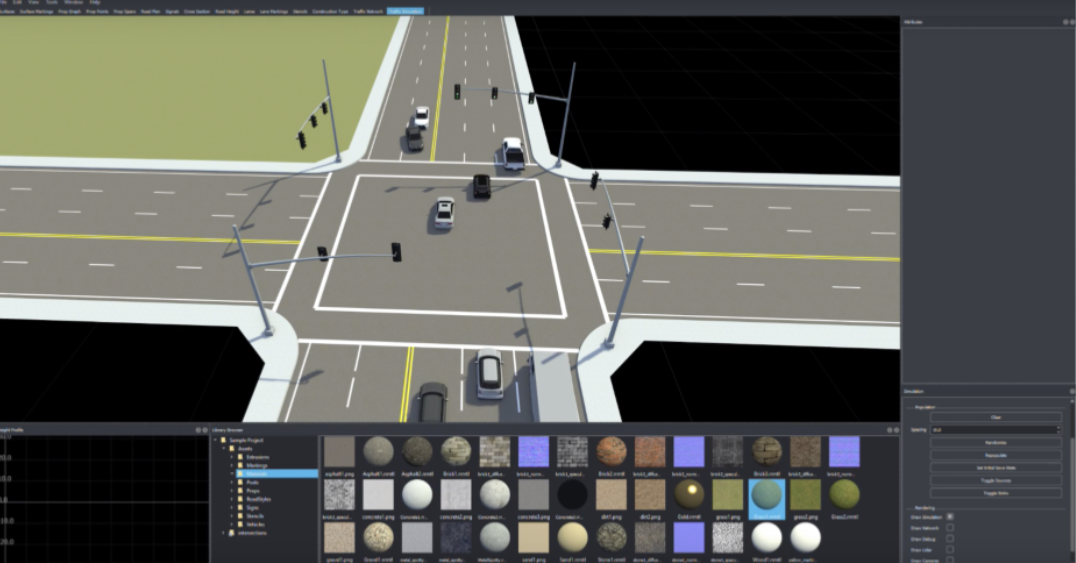The image size is (1076, 563).
Task: Click the white car in the intersection
Action: tap(445, 213)
